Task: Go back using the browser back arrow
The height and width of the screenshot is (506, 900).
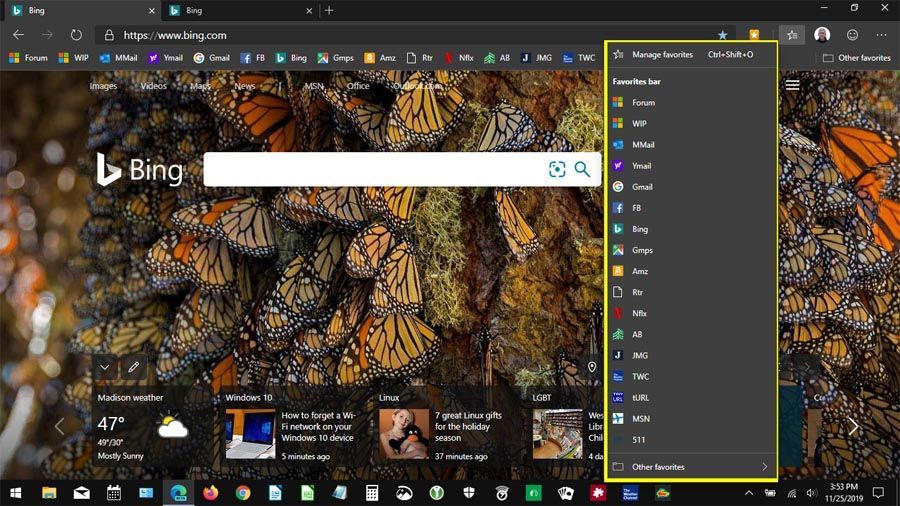Action: pyautogui.click(x=18, y=35)
